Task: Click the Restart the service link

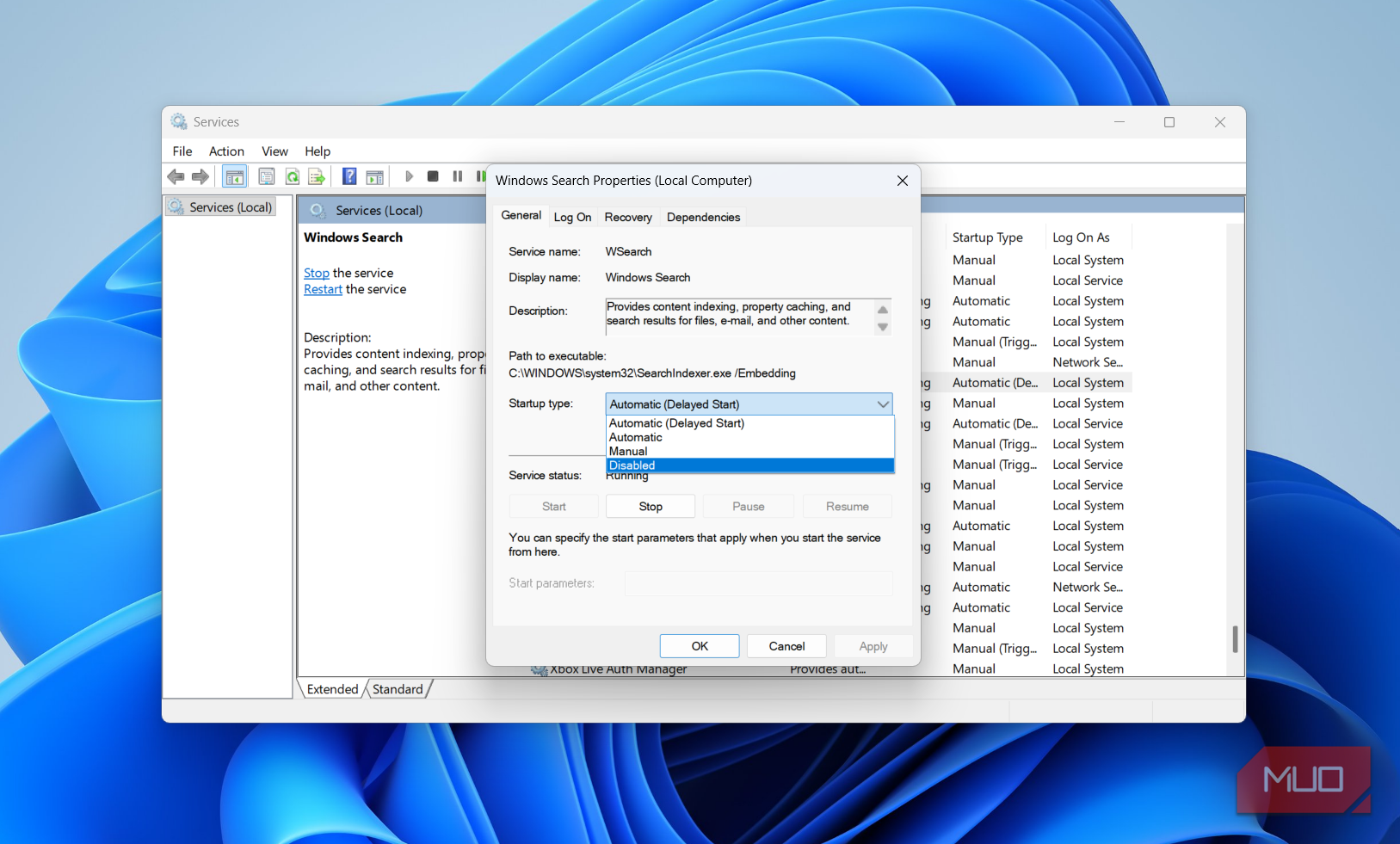Action: point(323,289)
